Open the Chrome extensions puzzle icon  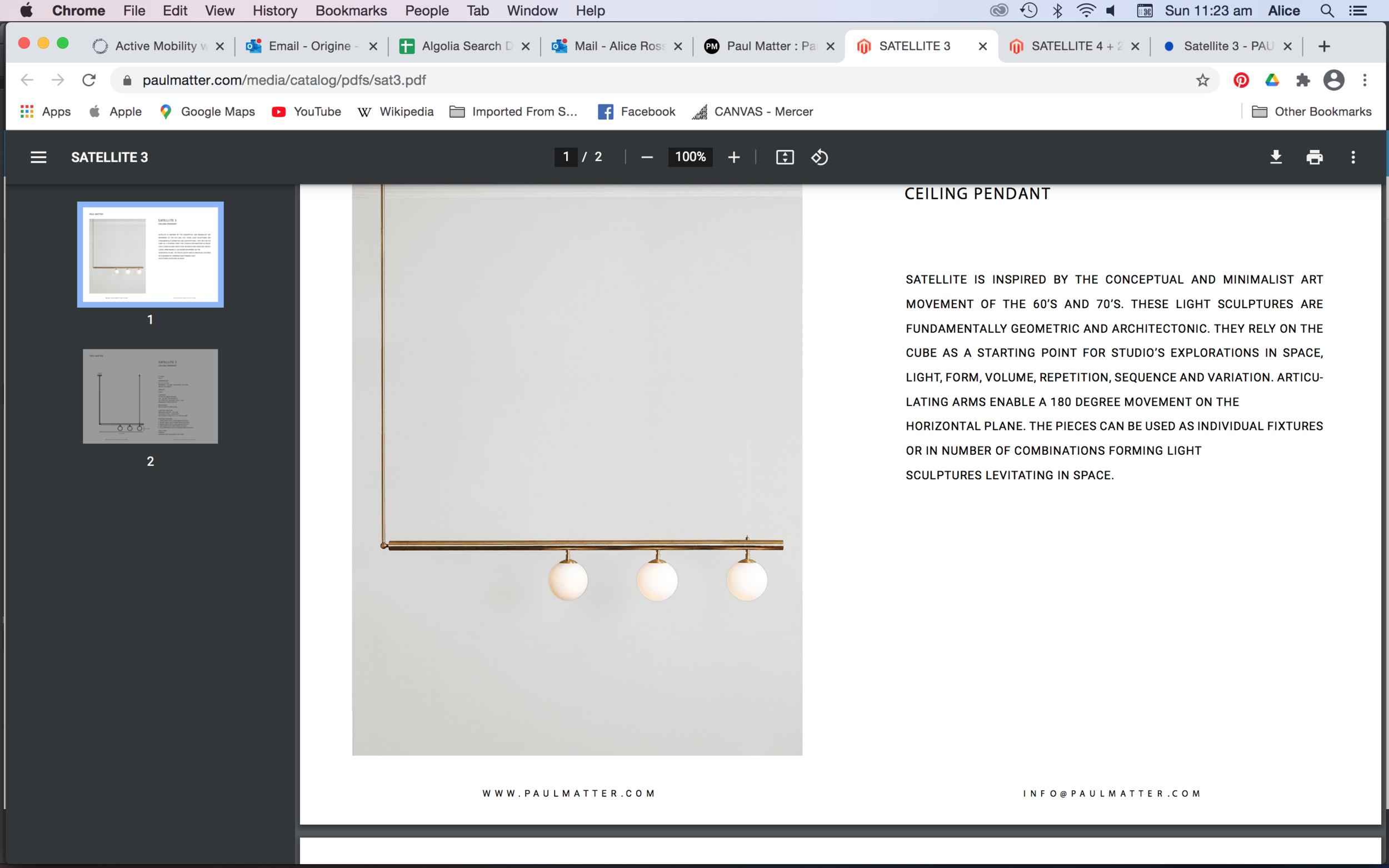[x=1302, y=81]
